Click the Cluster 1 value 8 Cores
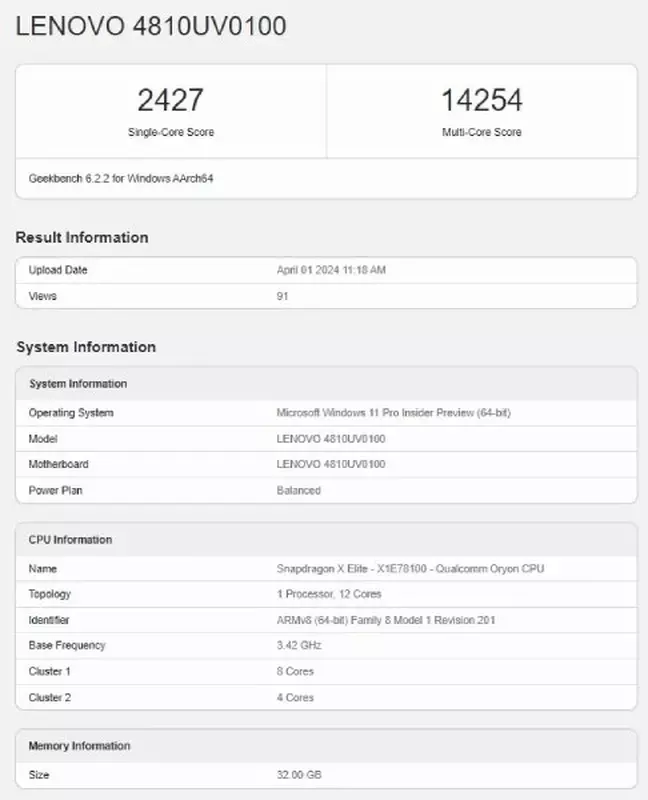This screenshot has width=648, height=800. [294, 671]
